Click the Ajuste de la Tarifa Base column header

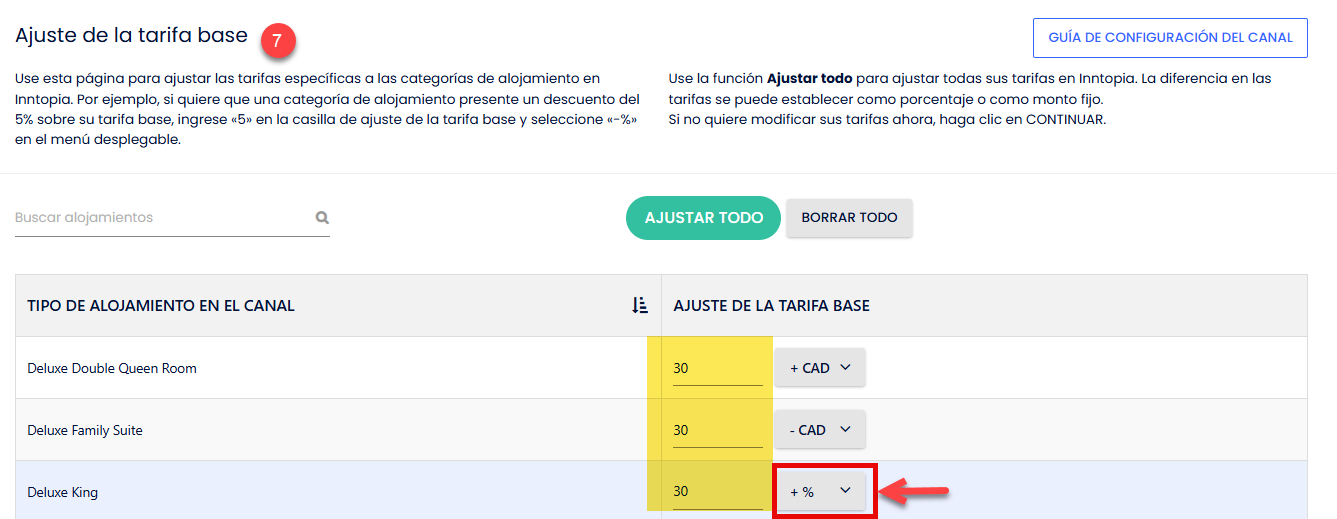coord(771,306)
